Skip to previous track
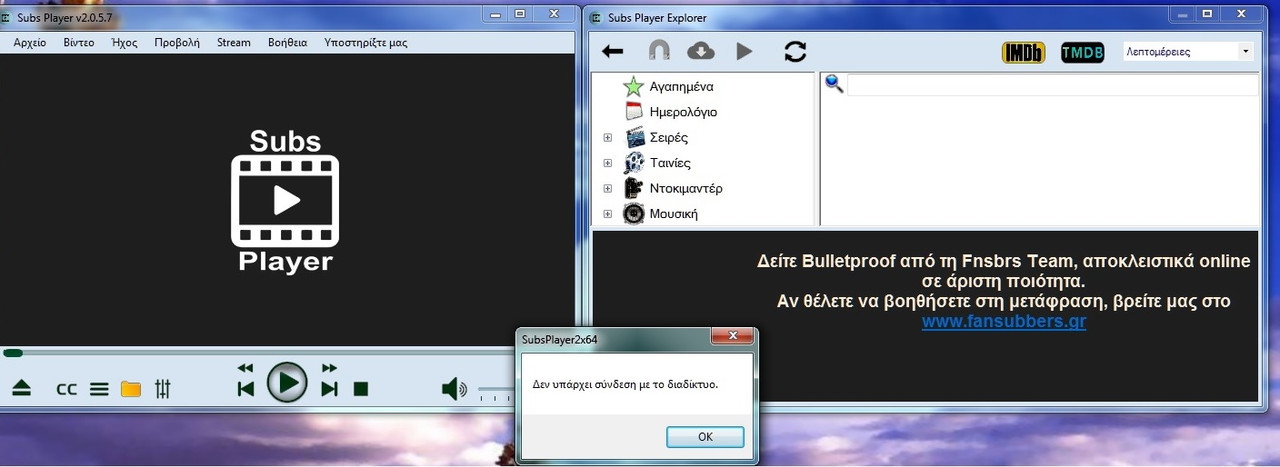The image size is (1280, 467). point(246,389)
